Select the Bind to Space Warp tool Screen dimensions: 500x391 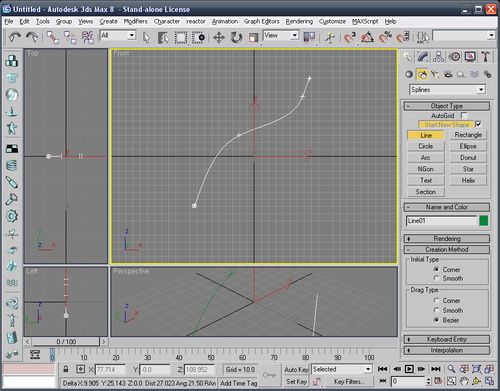click(88, 37)
